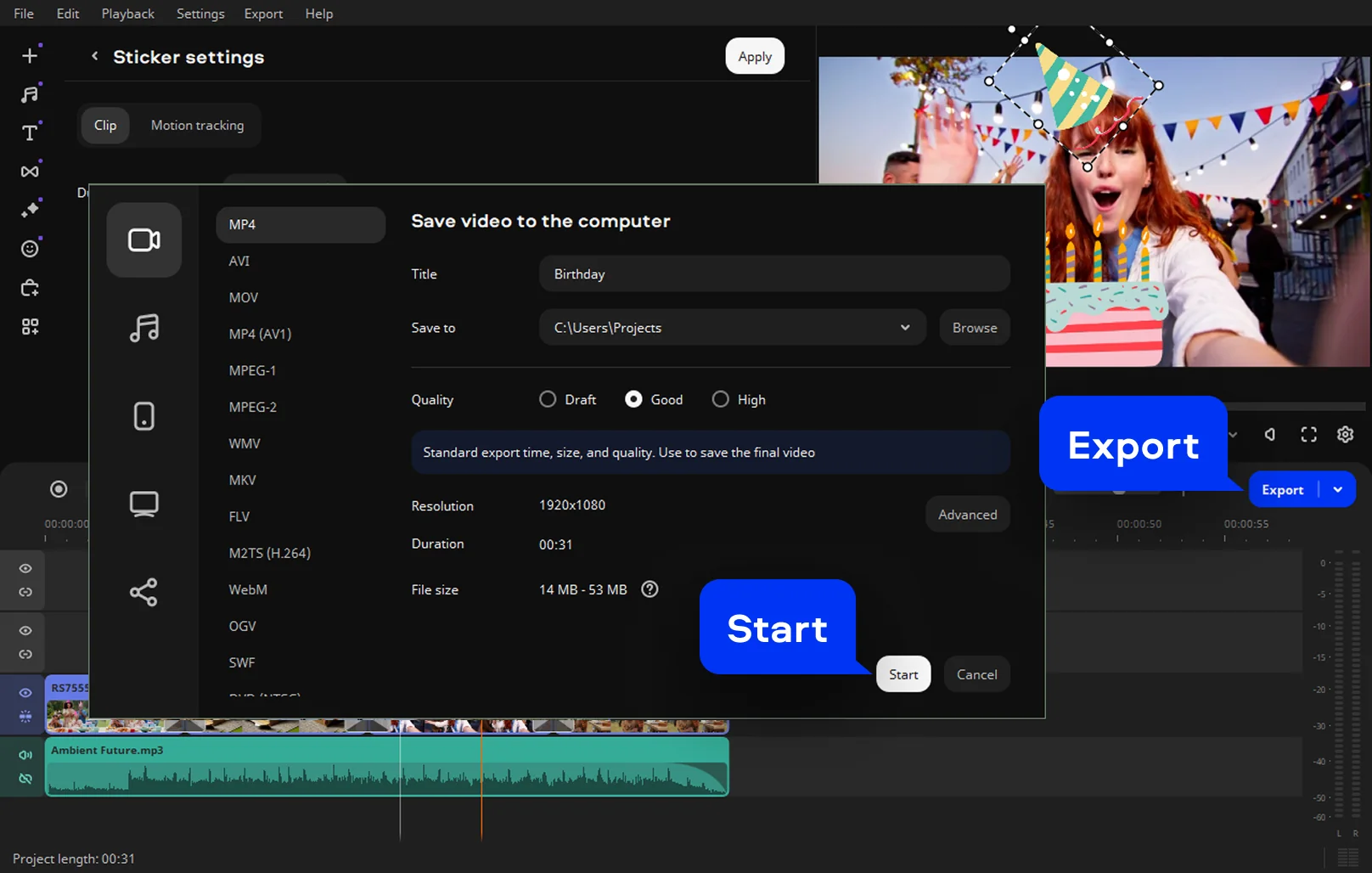
Task: Click the Browse button
Action: coord(974,328)
